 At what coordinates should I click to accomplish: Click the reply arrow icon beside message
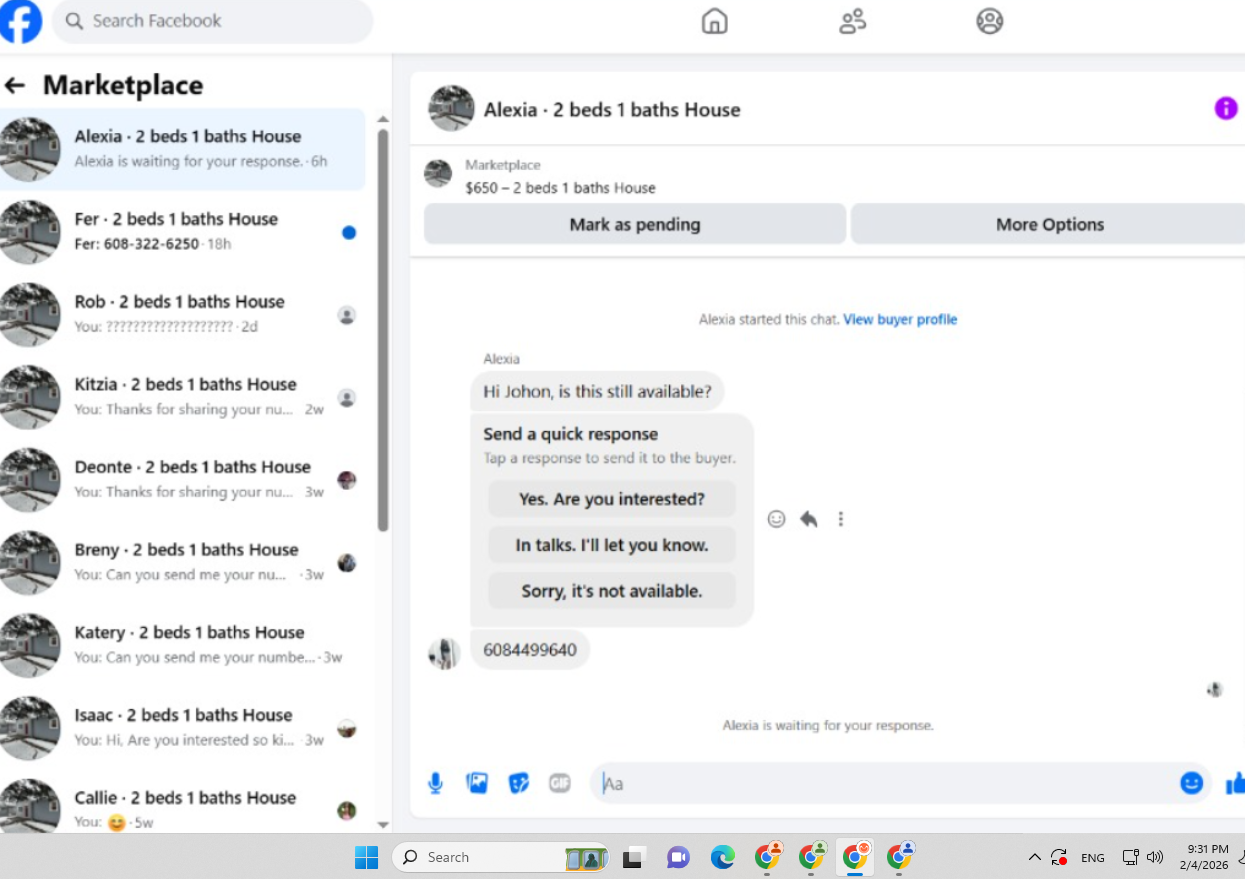[x=808, y=519]
